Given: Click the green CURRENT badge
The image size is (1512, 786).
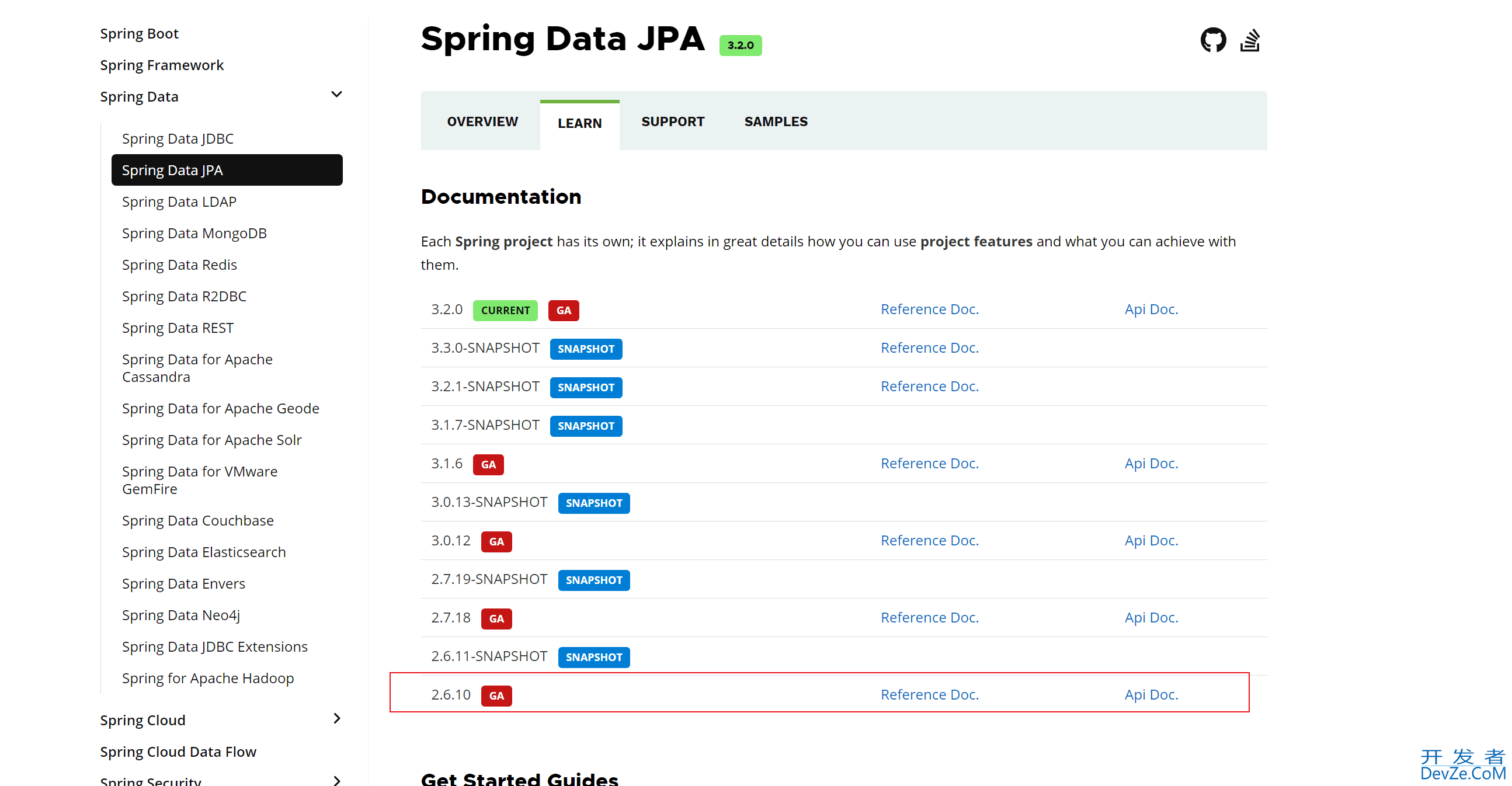Looking at the screenshot, I should click(x=505, y=311).
